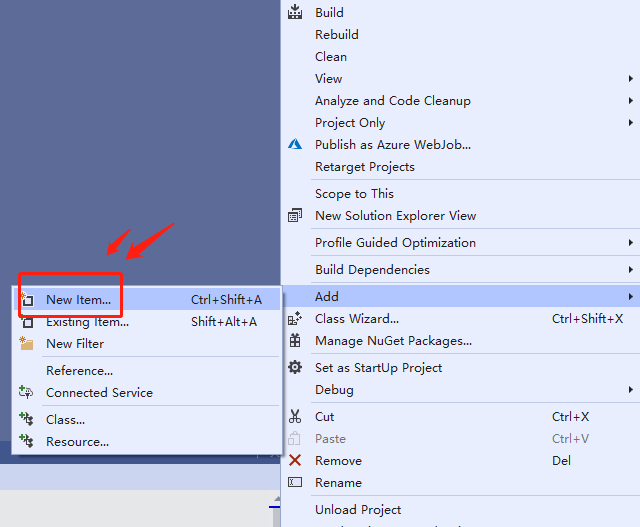Viewport: 640px width, 527px height.
Task: Click the Build icon in context menu
Action: tap(295, 12)
